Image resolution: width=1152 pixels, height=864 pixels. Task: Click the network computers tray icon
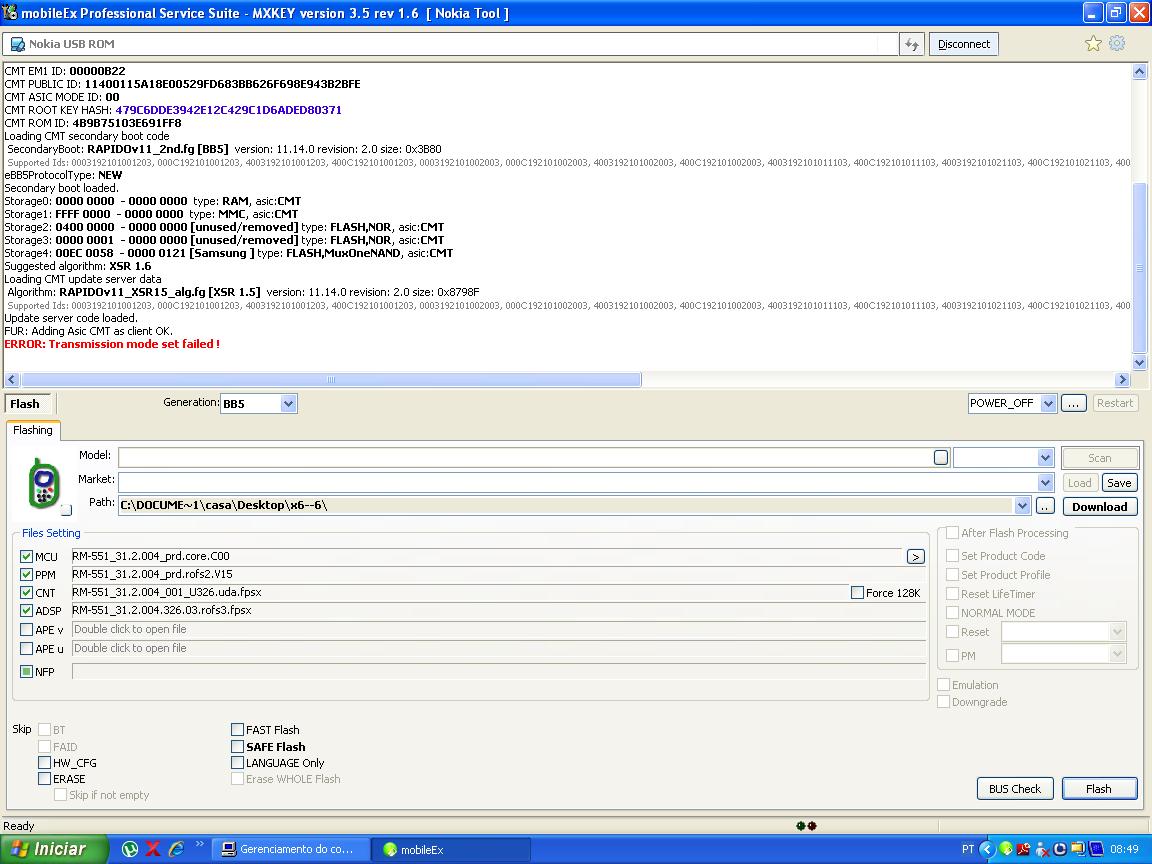[1078, 849]
